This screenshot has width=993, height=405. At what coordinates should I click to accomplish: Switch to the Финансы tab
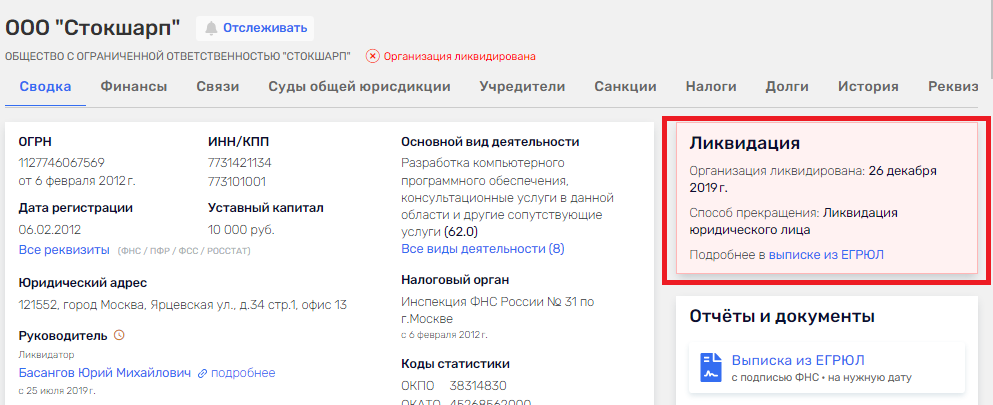[x=134, y=87]
